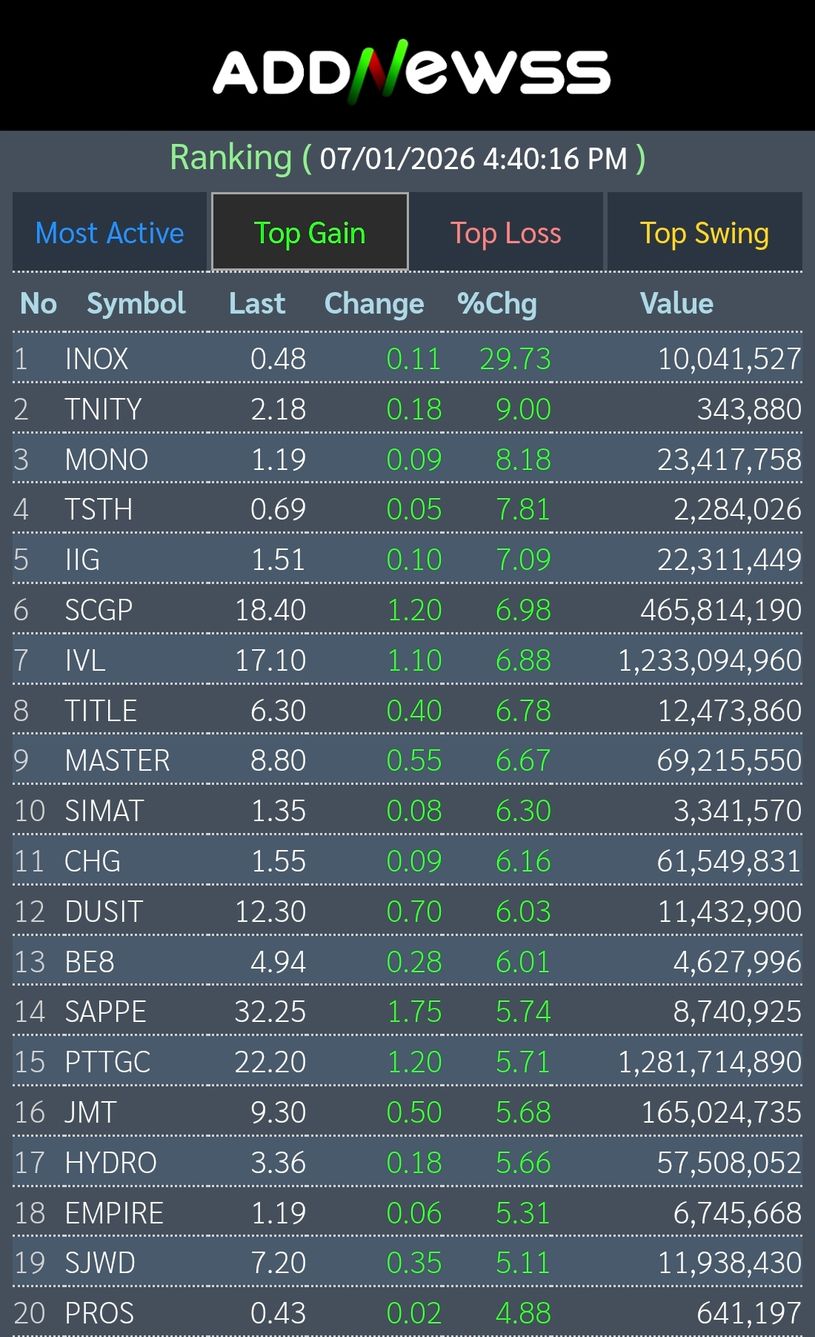Select the DUSIT stock
Viewport: 815px width, 1337px height.
tap(104, 912)
